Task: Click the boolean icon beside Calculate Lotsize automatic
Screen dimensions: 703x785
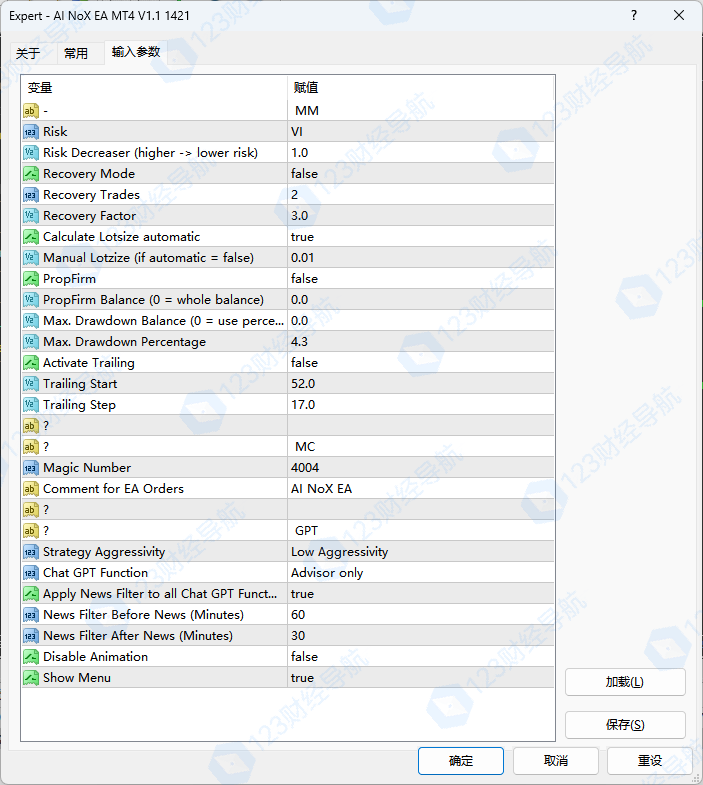Action: tap(31, 237)
